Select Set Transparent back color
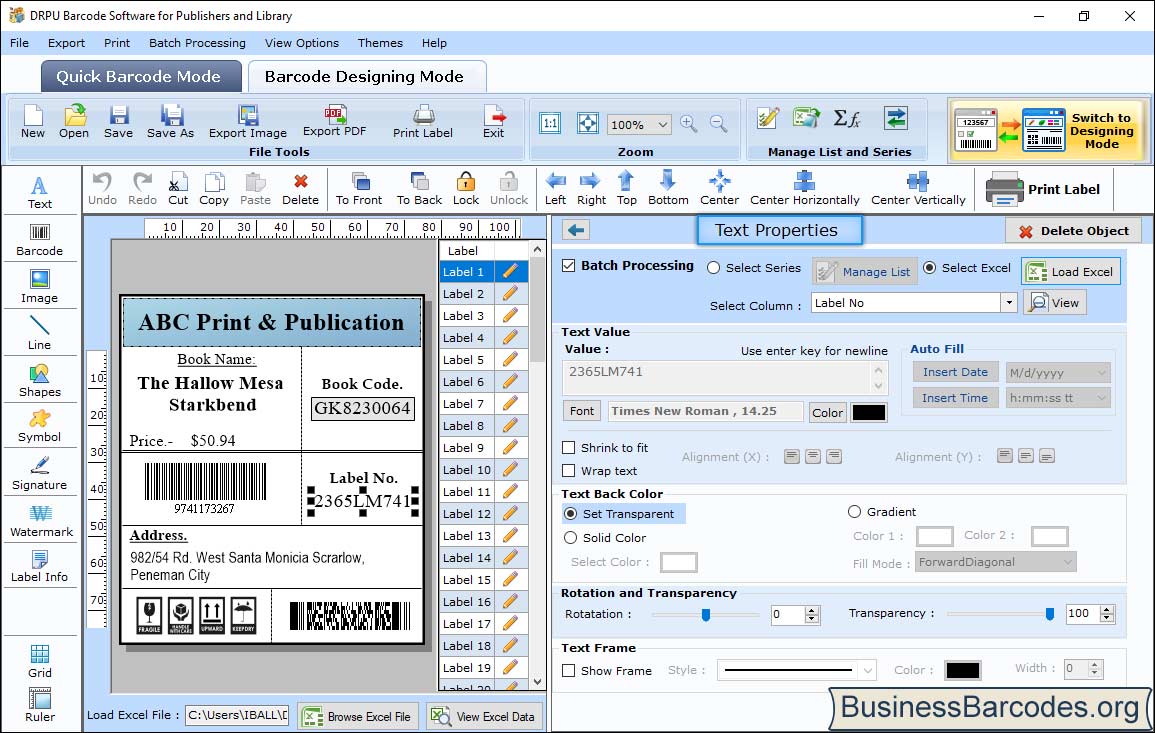1155x733 pixels. coord(570,513)
